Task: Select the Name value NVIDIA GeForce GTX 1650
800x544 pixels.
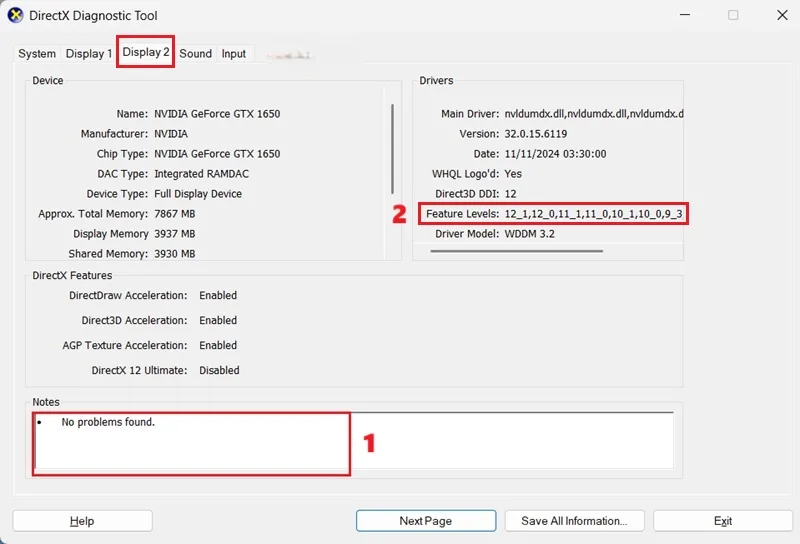Action: (217, 114)
